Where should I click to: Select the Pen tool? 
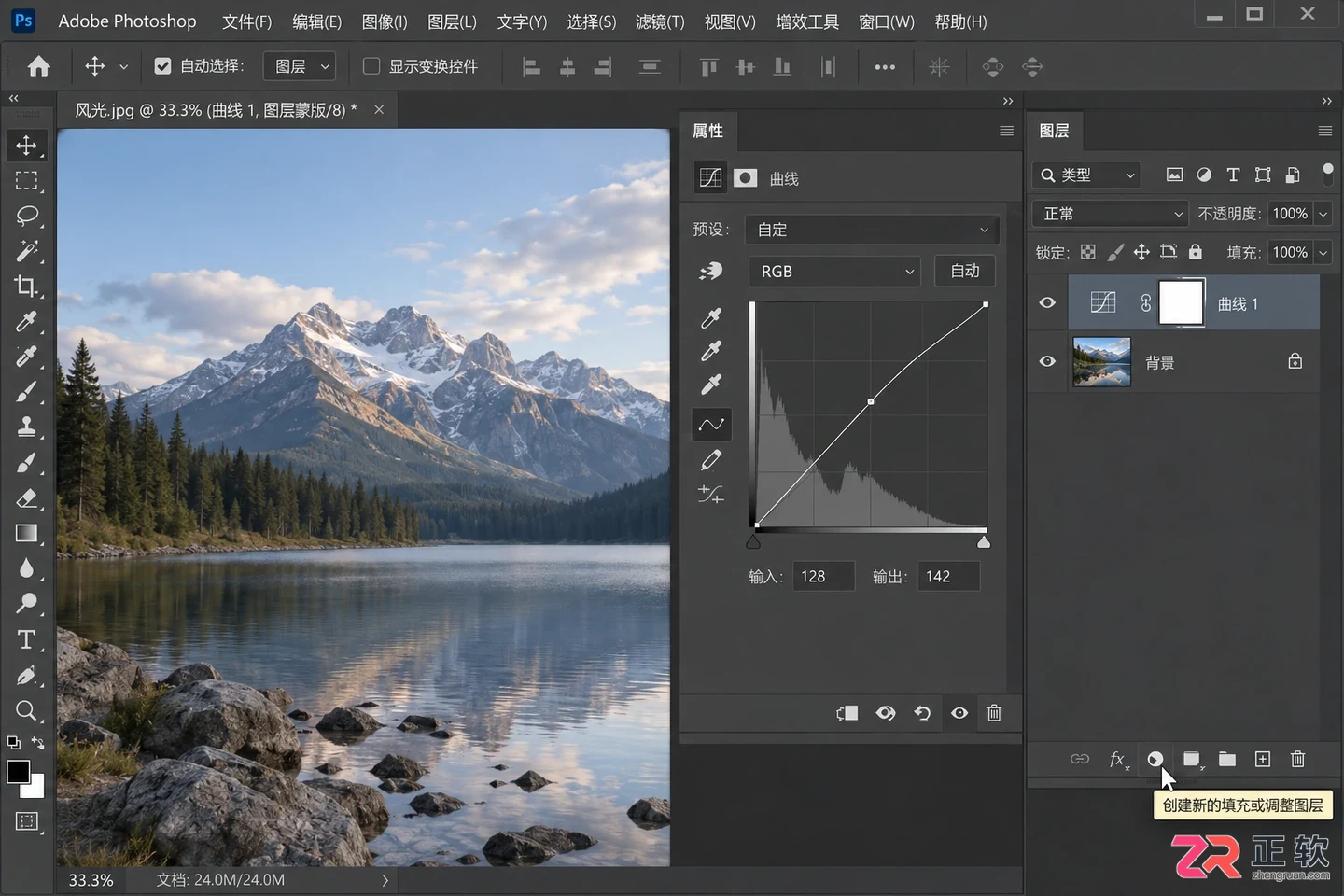tap(26, 675)
